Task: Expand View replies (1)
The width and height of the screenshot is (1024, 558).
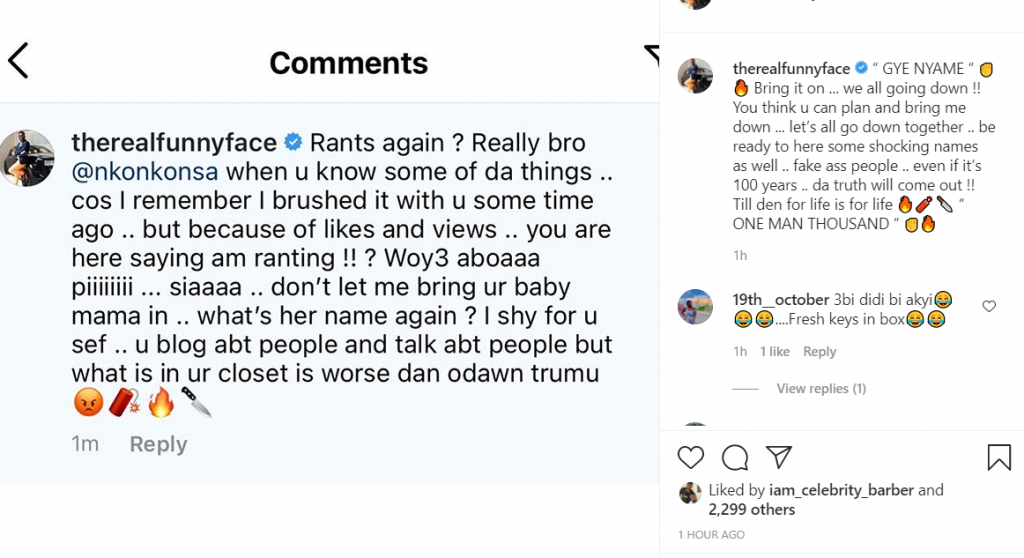Action: click(x=821, y=388)
